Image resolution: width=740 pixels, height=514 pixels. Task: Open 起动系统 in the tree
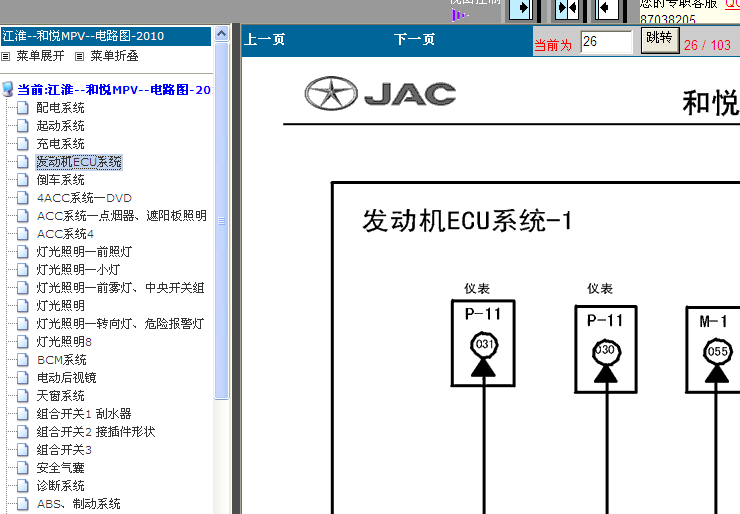(x=60, y=126)
